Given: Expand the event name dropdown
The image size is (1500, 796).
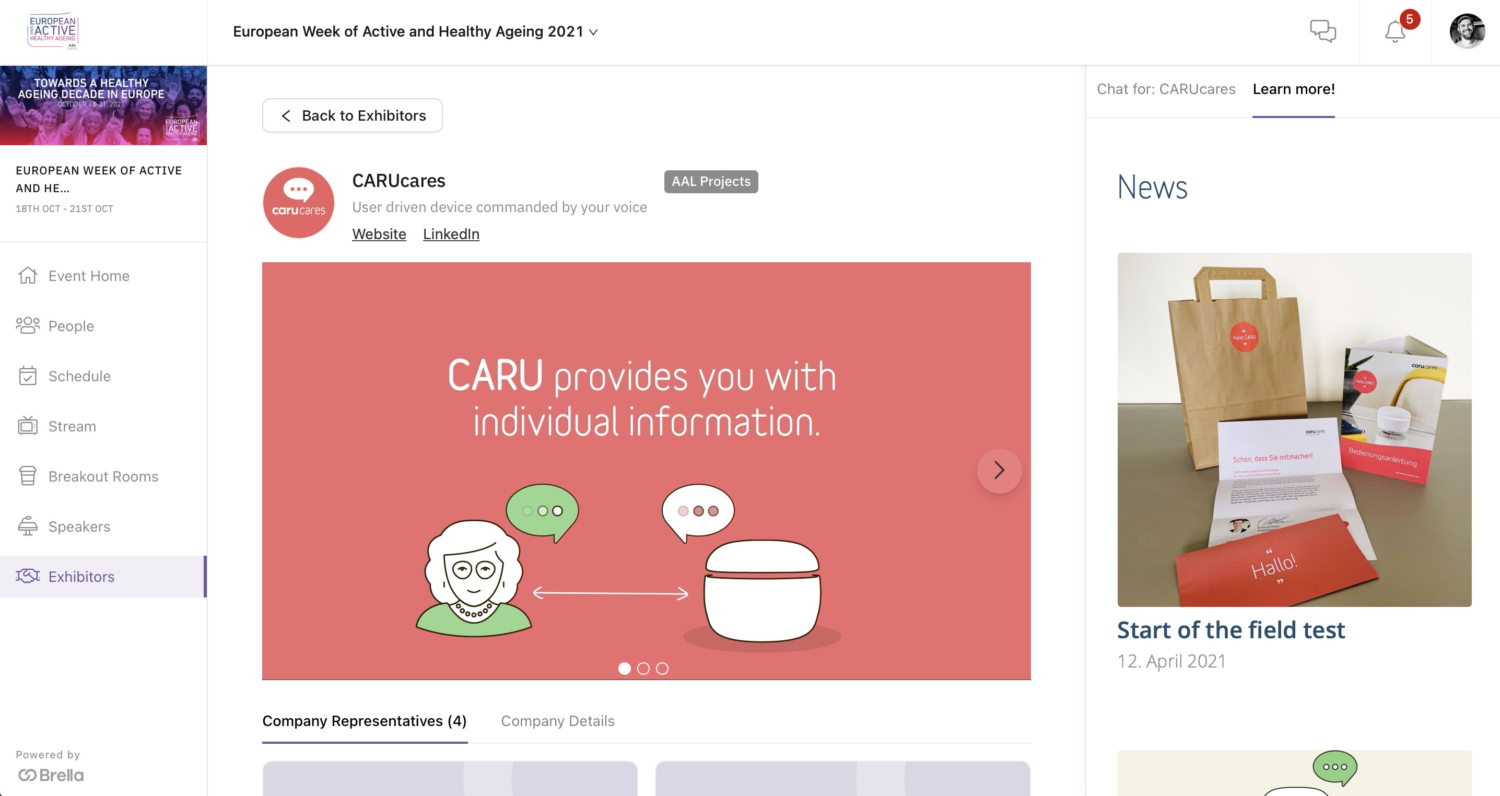Looking at the screenshot, I should coord(593,31).
